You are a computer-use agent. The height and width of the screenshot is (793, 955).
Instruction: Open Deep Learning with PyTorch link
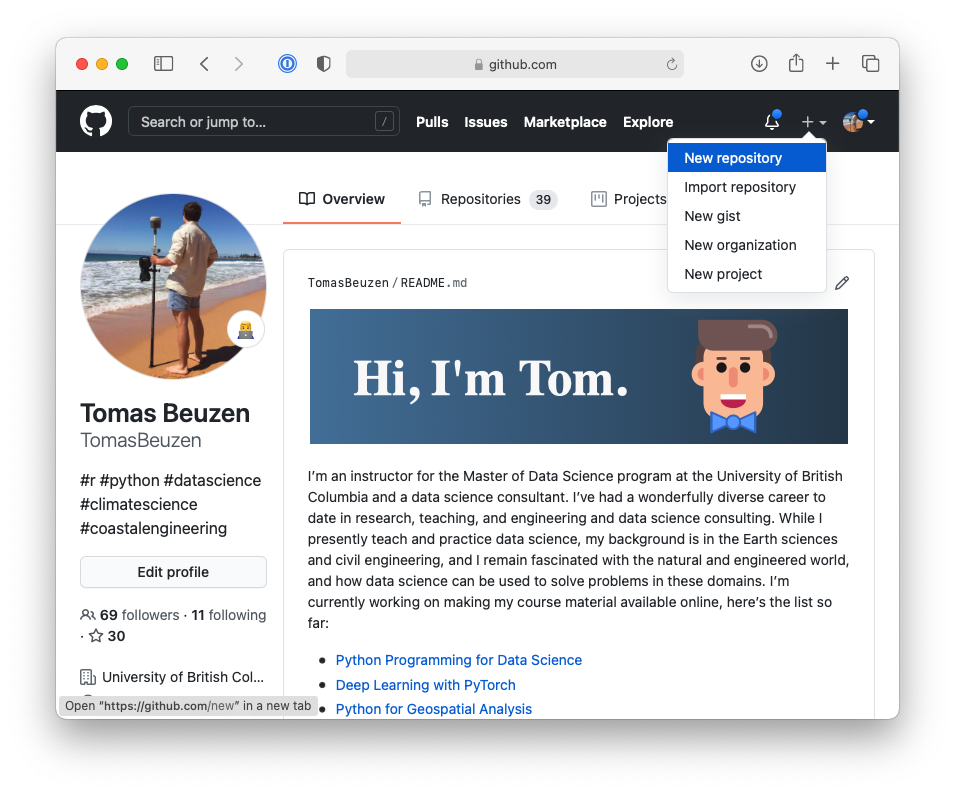tap(426, 685)
